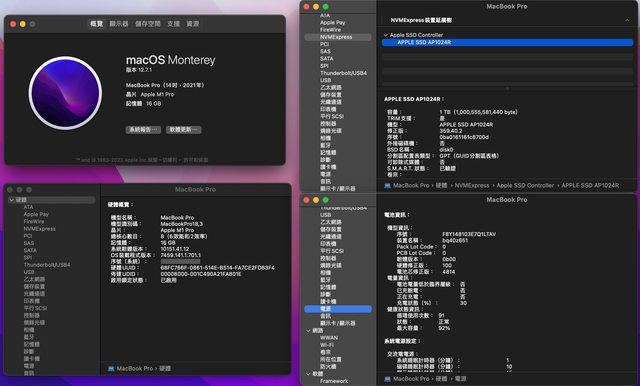Select 光纖通道 in the 電池資訊 window sidebar
Screen dimensions: 640x386
pos(331,237)
